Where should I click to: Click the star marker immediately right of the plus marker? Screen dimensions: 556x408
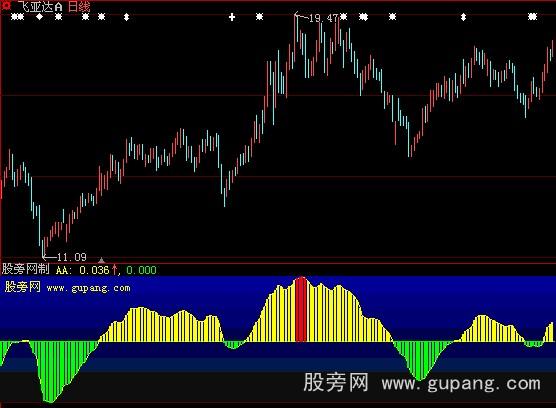(260, 17)
